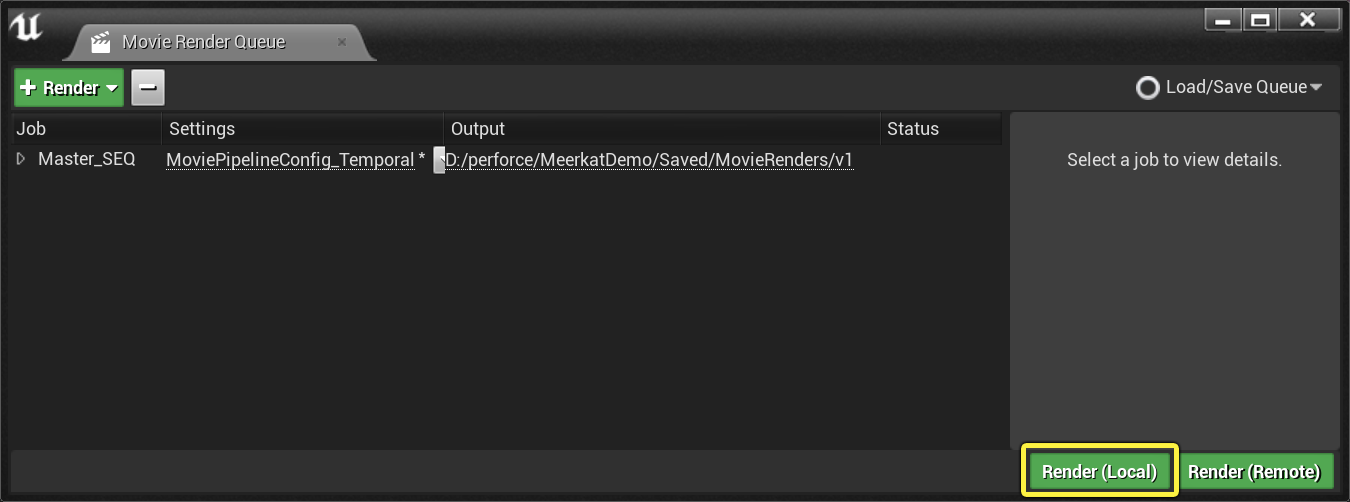Close the Movie Render Queue tab

pos(342,42)
